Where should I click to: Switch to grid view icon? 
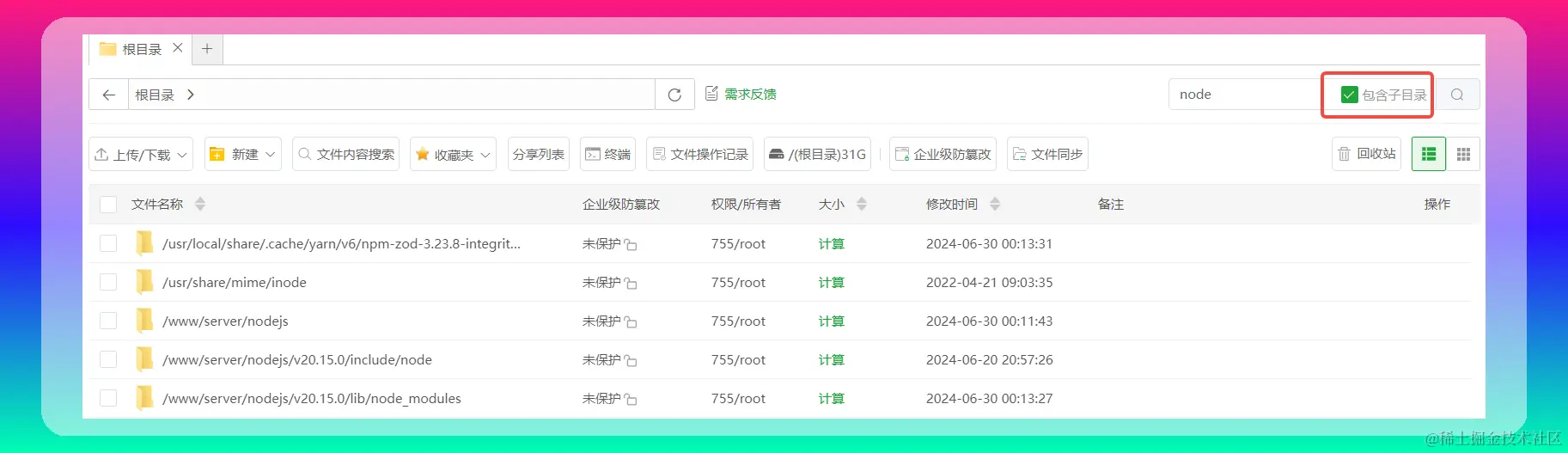pos(1463,154)
